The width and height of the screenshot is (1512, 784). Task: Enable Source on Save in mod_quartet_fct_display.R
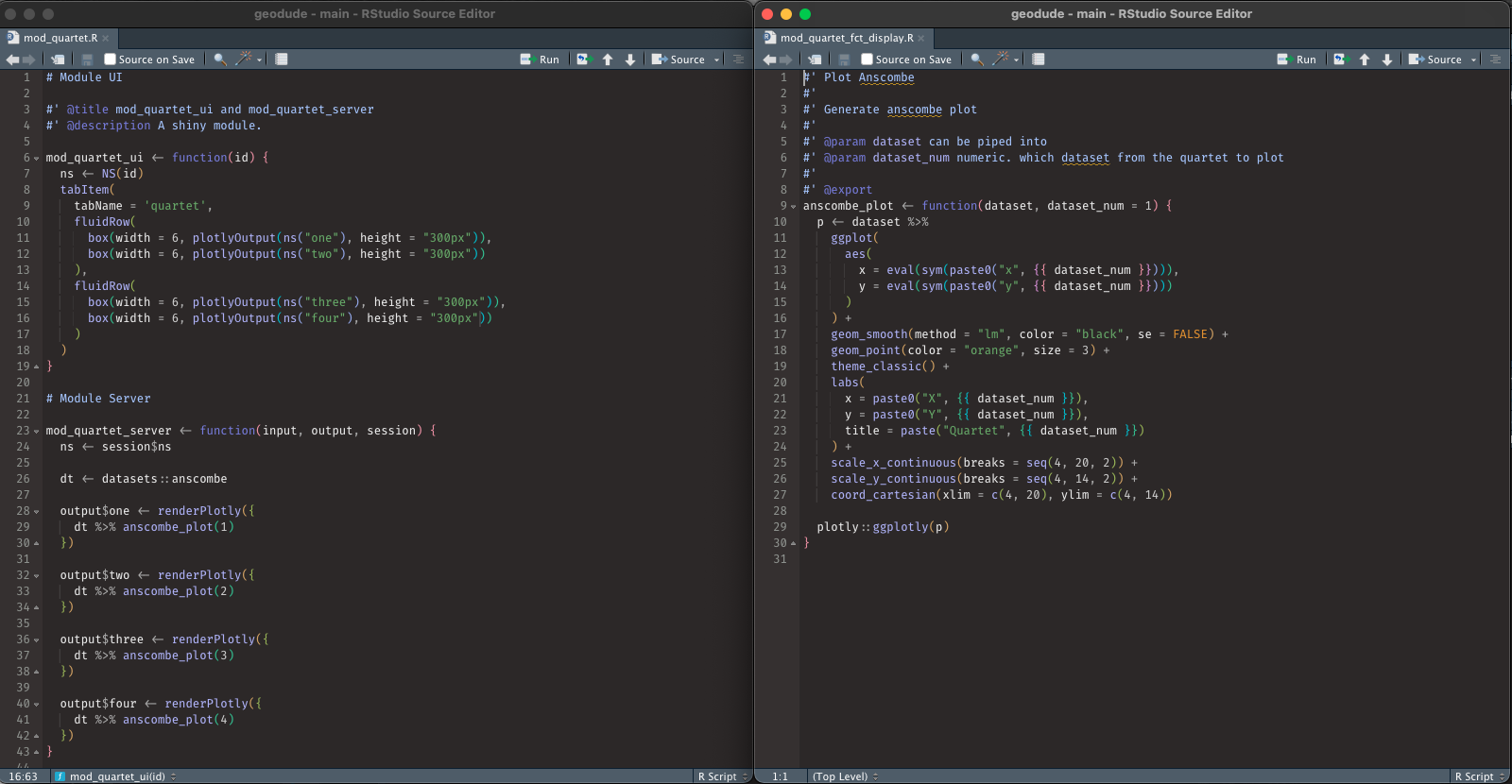[x=868, y=60]
